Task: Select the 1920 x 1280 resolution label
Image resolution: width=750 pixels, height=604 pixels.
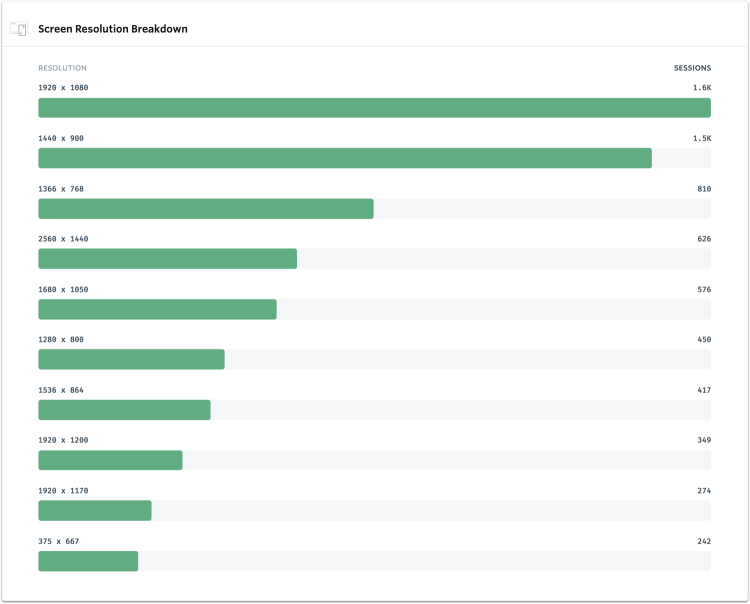Action: point(63,440)
